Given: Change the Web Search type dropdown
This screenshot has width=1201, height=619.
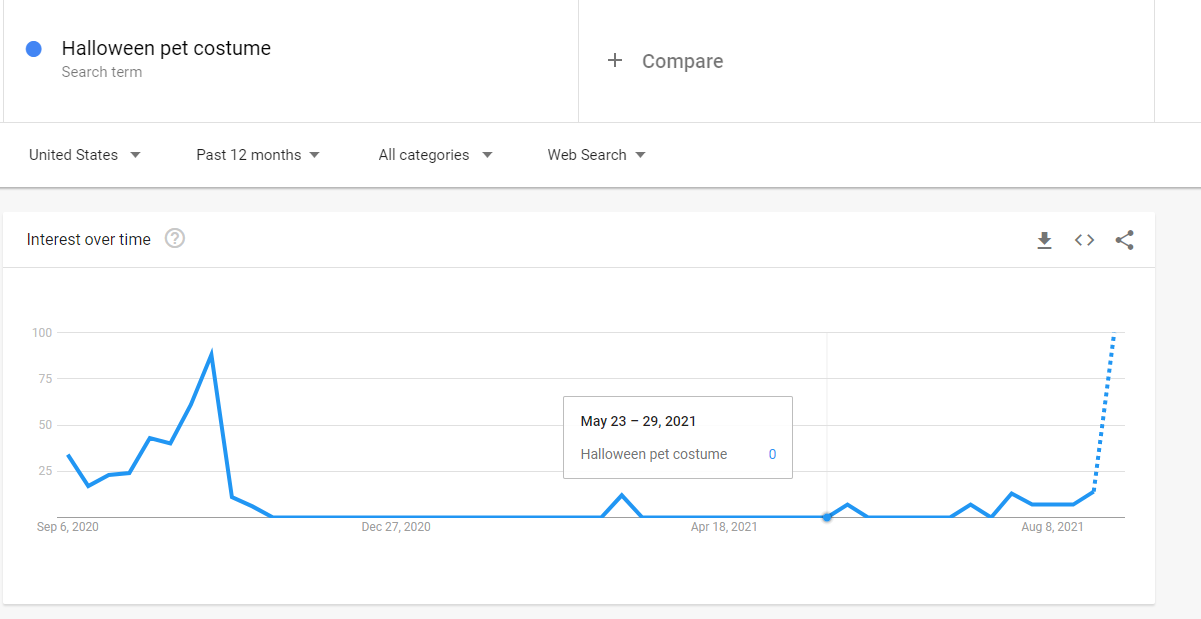Looking at the screenshot, I should [x=596, y=155].
